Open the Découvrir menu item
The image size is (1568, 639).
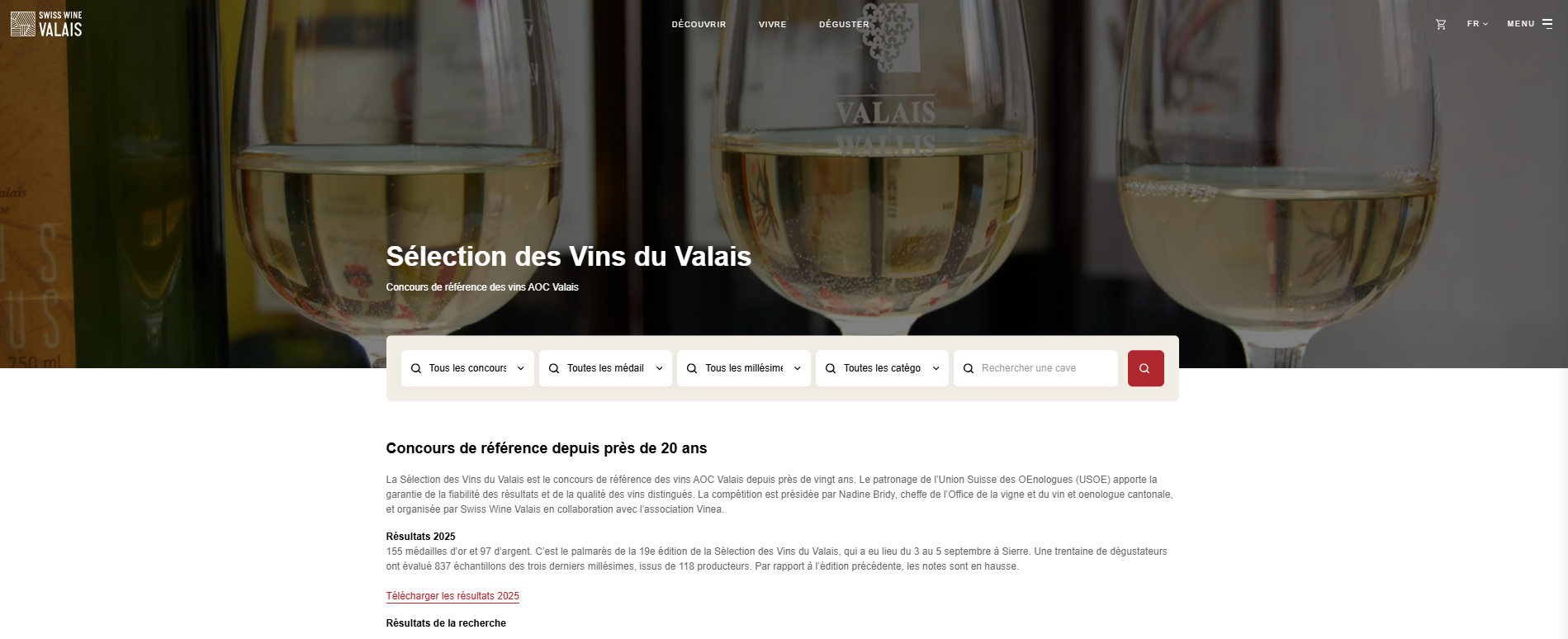(699, 24)
